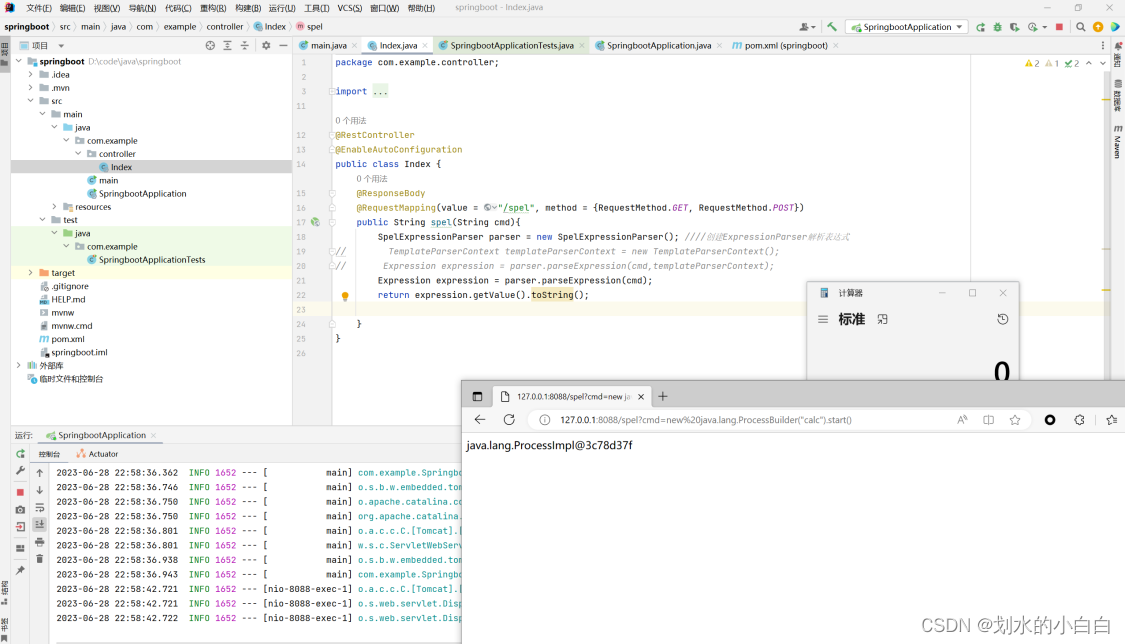Toggle browser split screen icon

click(988, 420)
